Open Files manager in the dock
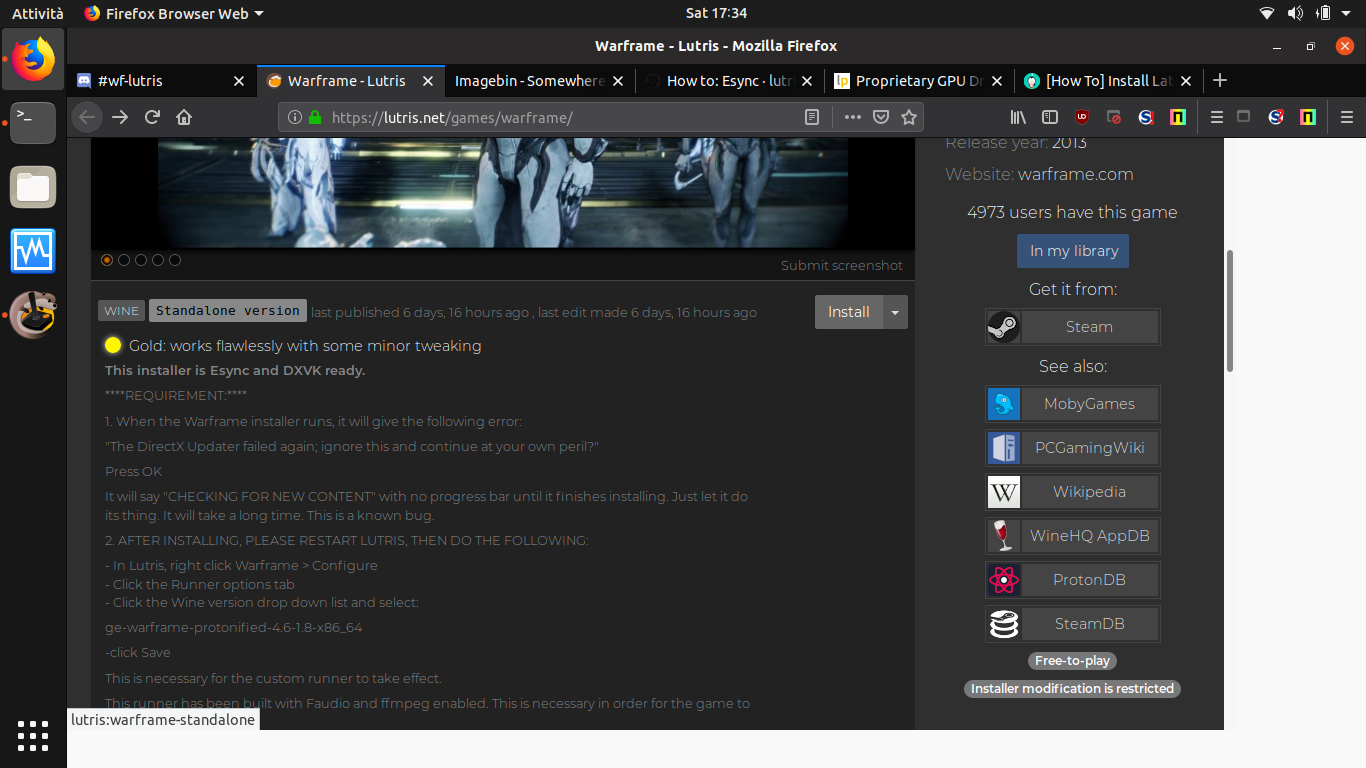The width and height of the screenshot is (1366, 768). pos(33,187)
